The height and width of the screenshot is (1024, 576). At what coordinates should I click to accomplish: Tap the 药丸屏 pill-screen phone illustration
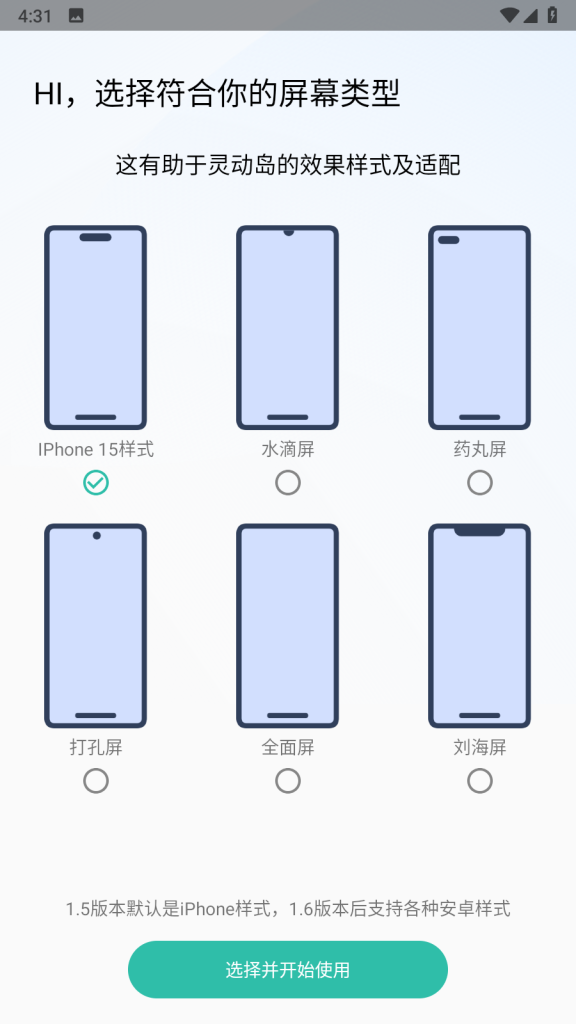479,328
